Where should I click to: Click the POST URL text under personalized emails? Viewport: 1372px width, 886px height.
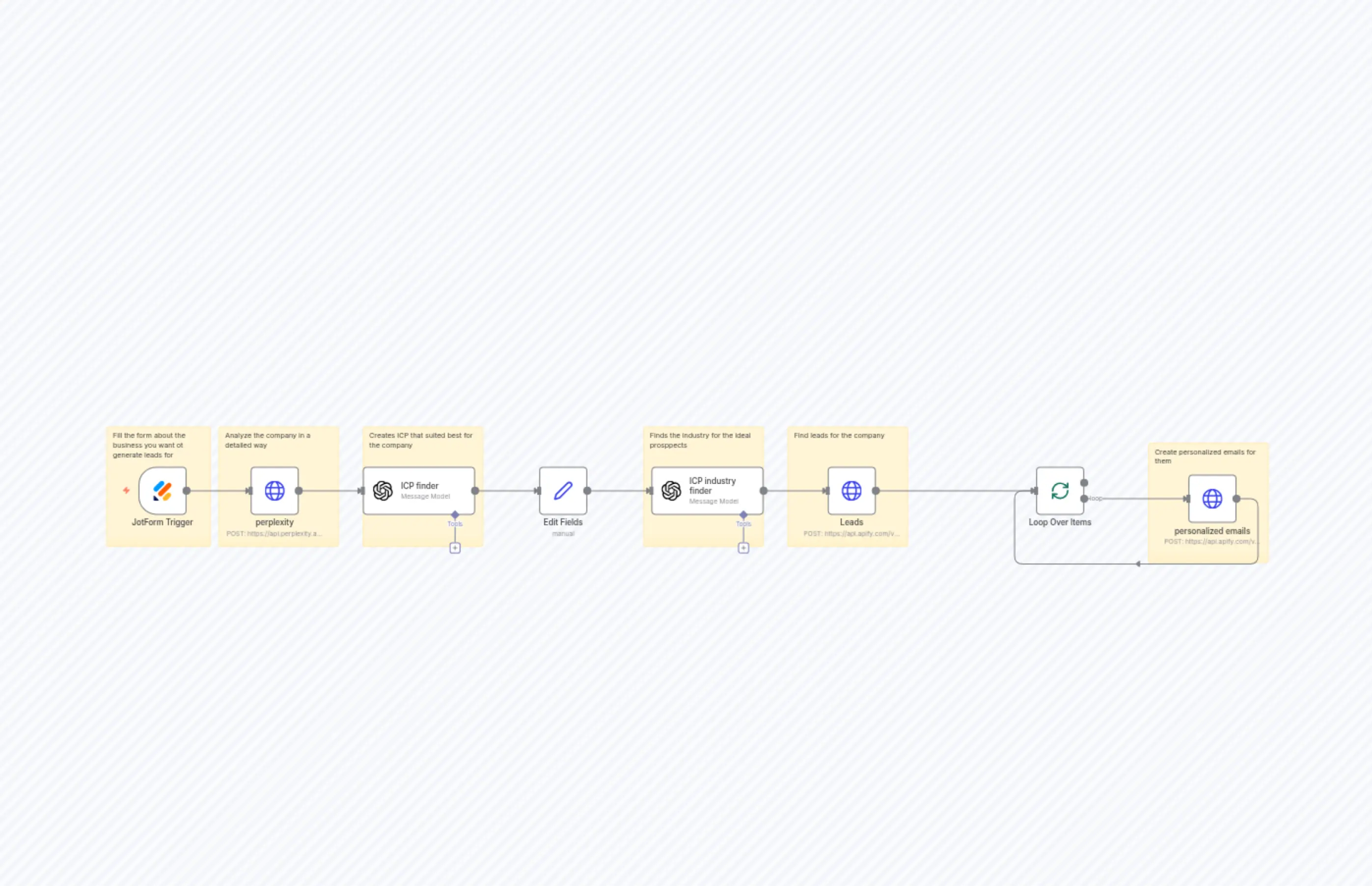pos(1212,541)
